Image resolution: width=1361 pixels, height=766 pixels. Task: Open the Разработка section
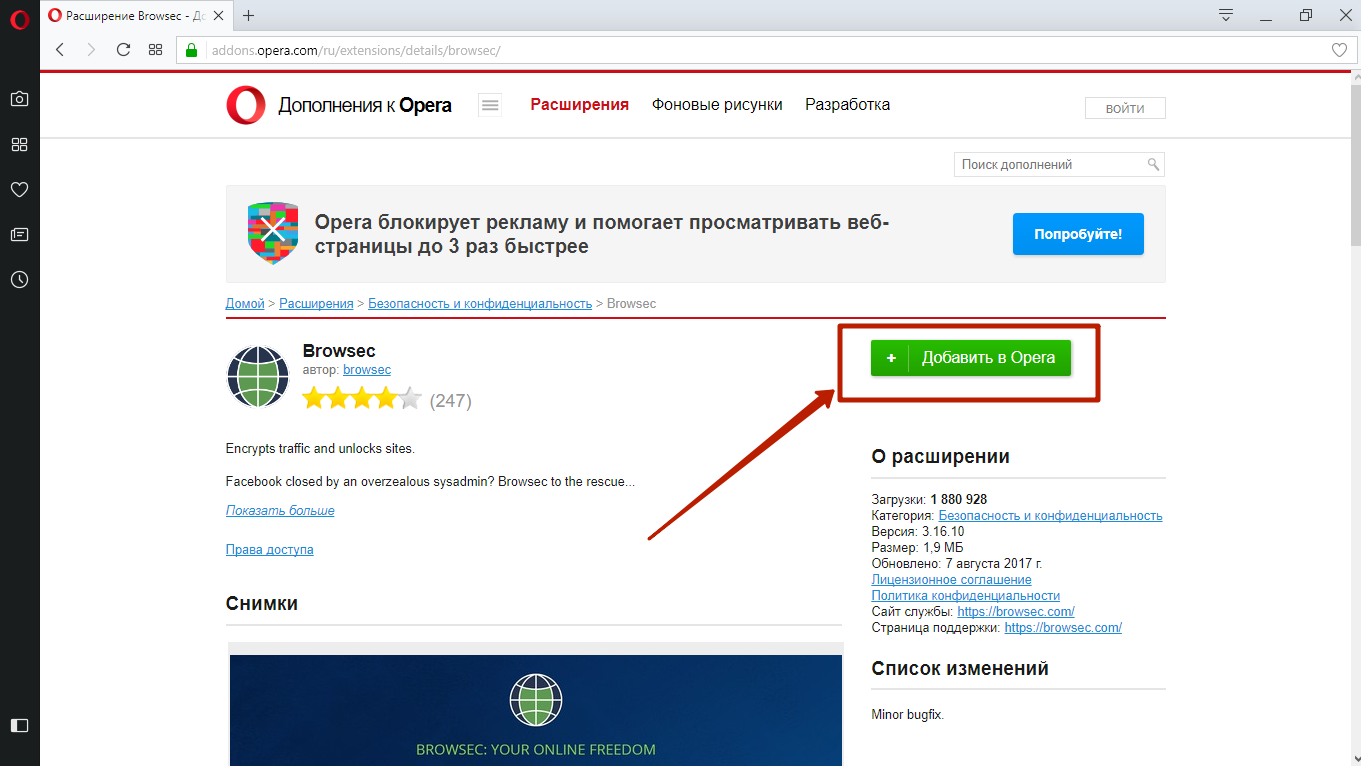tap(847, 104)
